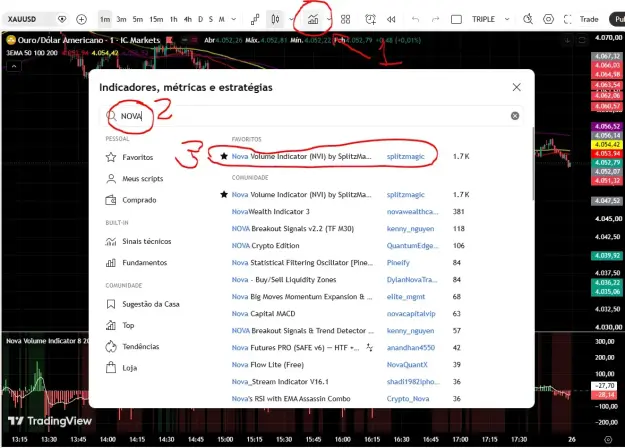This screenshot has height=448, width=625.
Task: Select the 5m timeframe
Action: coord(138,19)
